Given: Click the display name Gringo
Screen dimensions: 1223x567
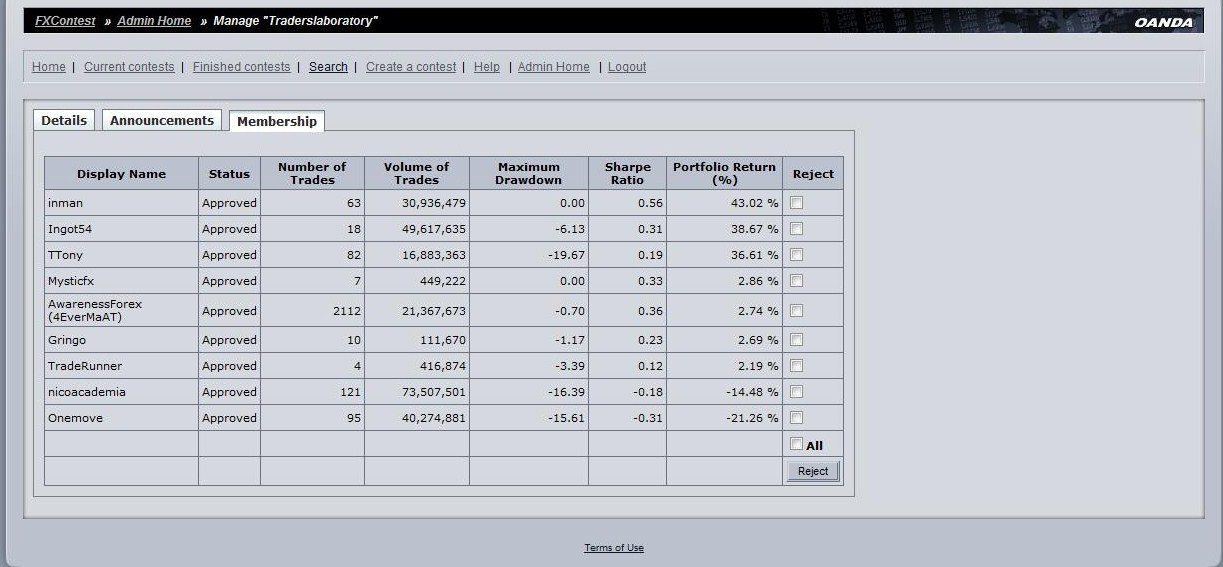Looking at the screenshot, I should click(67, 340).
